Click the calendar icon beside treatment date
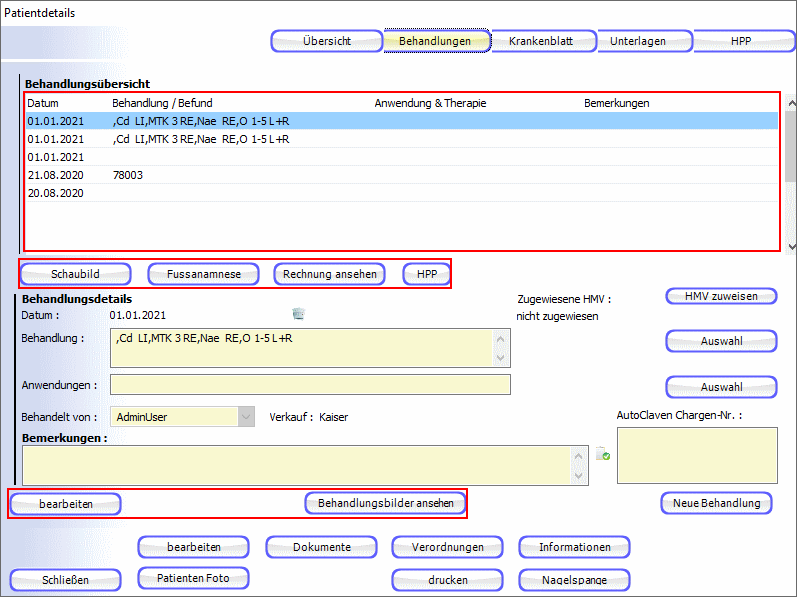 coord(298,314)
